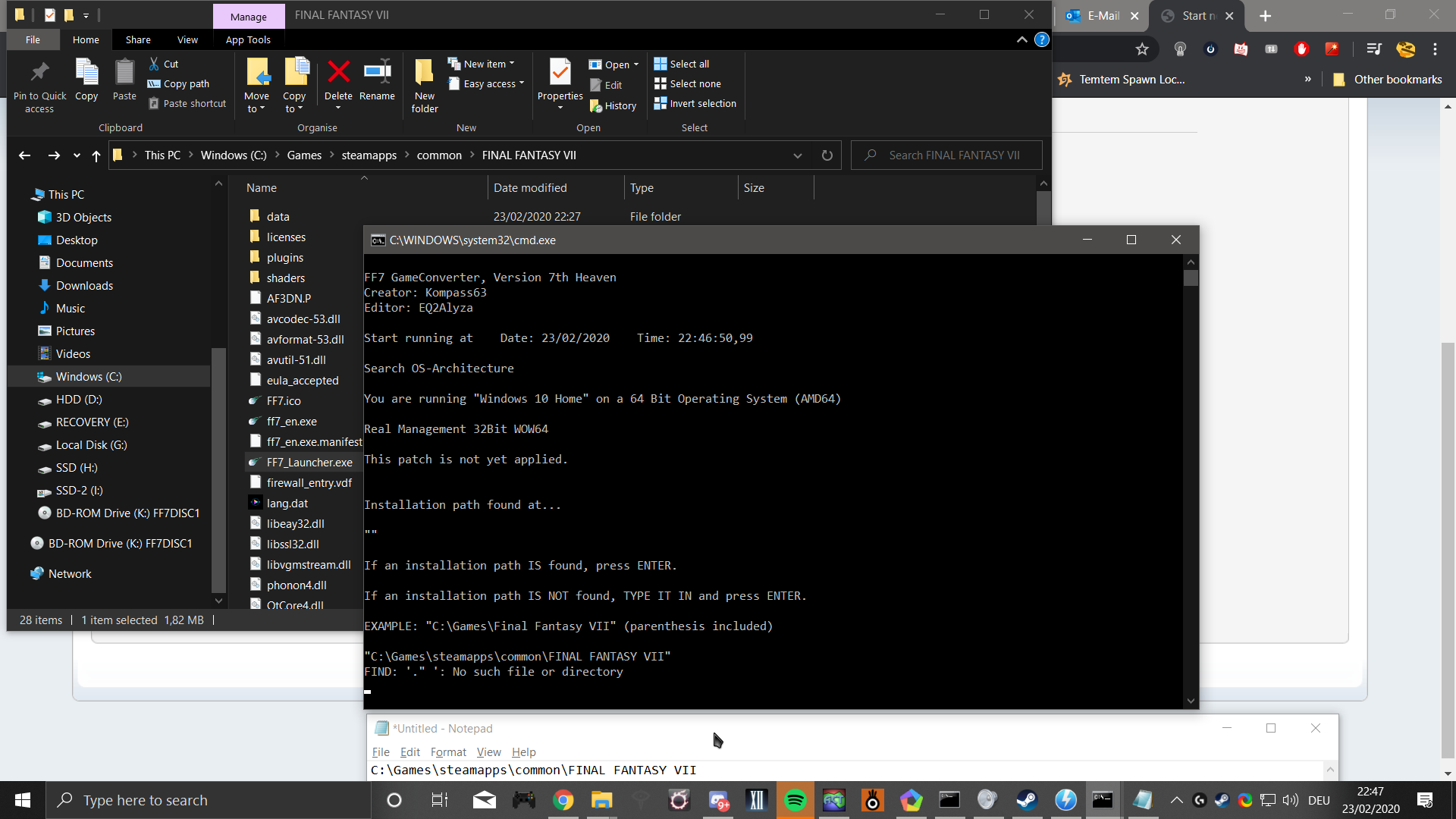Open the Other bookmarks folder
1456x819 pixels.
pyautogui.click(x=1387, y=79)
